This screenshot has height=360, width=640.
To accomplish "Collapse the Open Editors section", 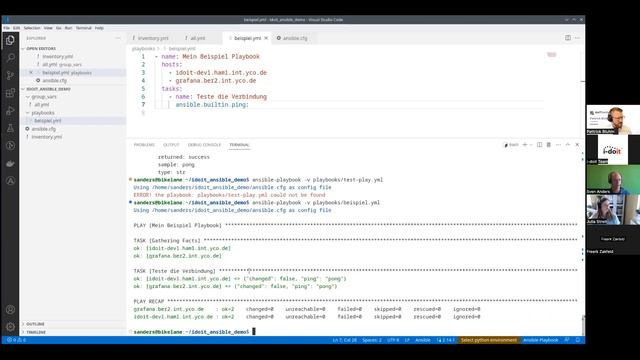I will tap(41, 49).
